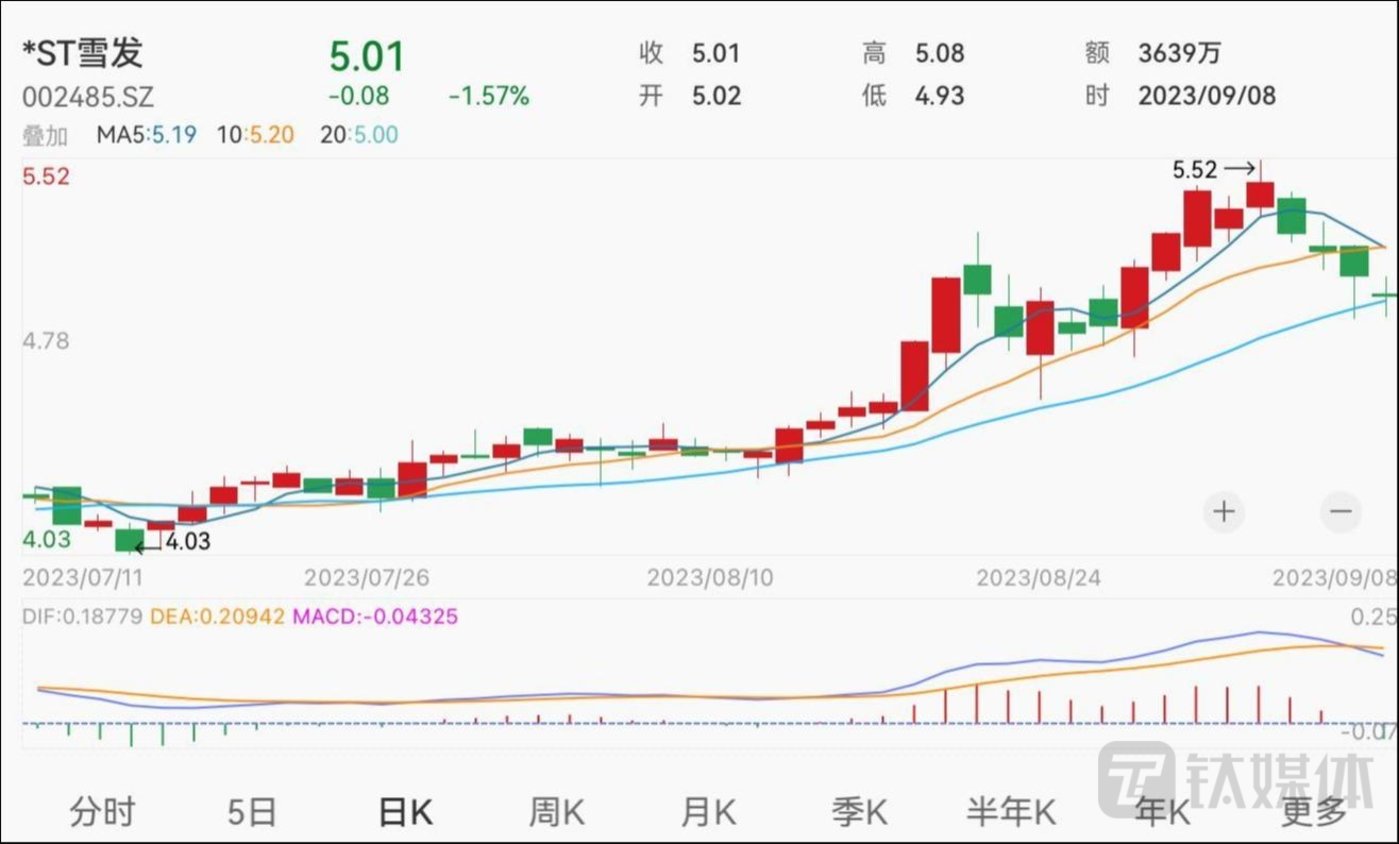Tap the 4.78 y-axis price label
The image size is (1399, 844).
point(47,341)
